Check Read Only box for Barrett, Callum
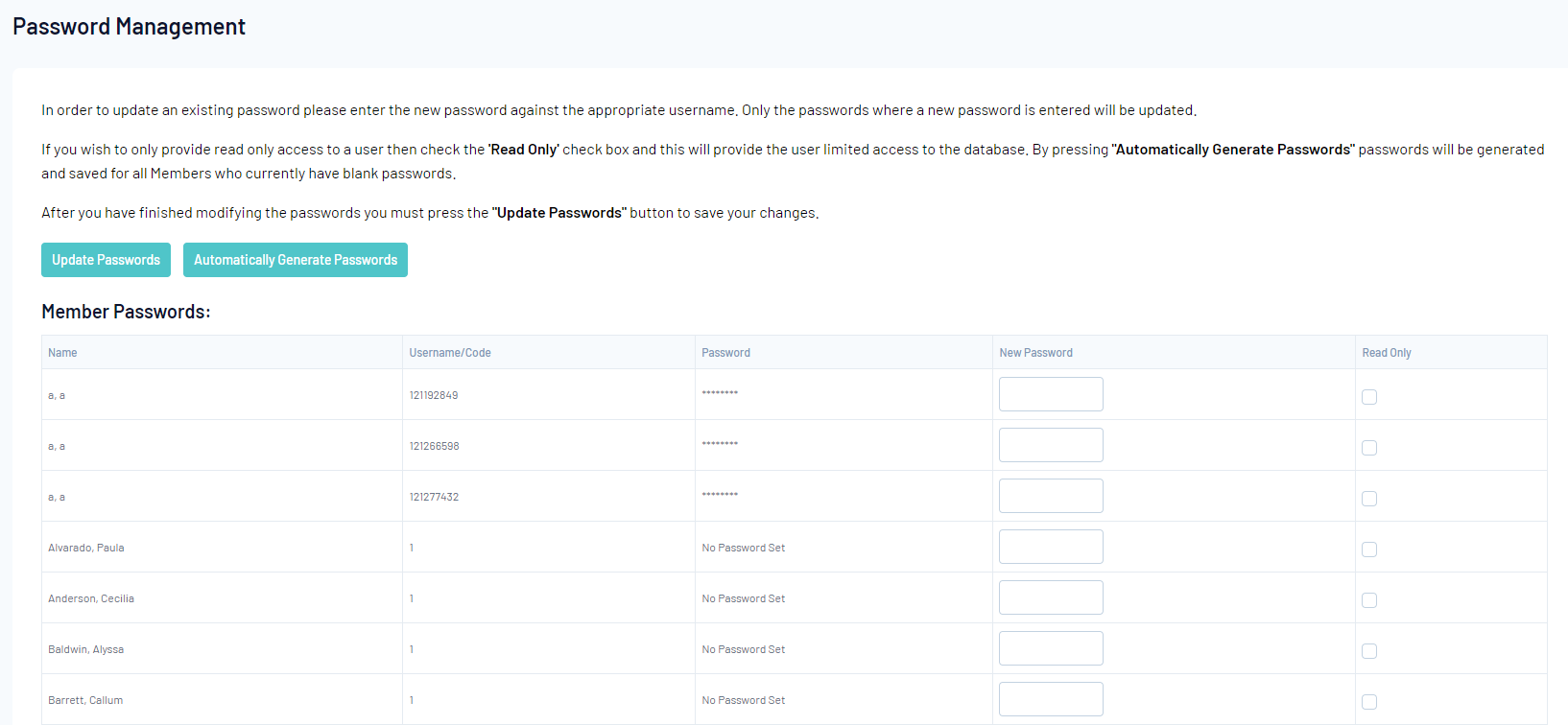 click(1369, 702)
